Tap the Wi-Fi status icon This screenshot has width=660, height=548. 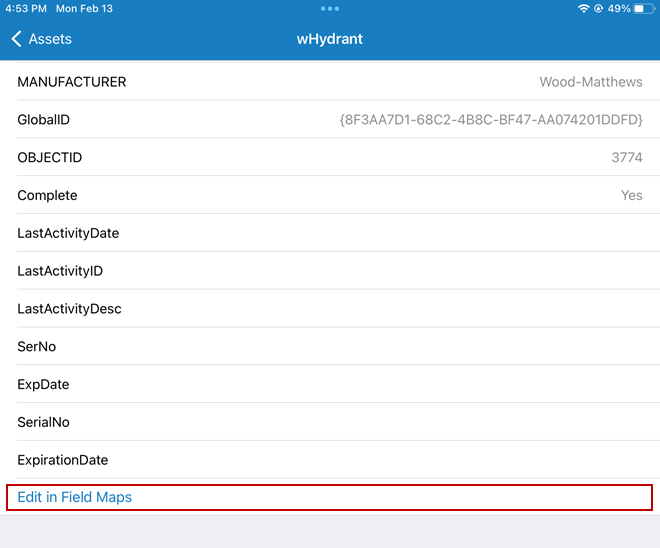[583, 8]
